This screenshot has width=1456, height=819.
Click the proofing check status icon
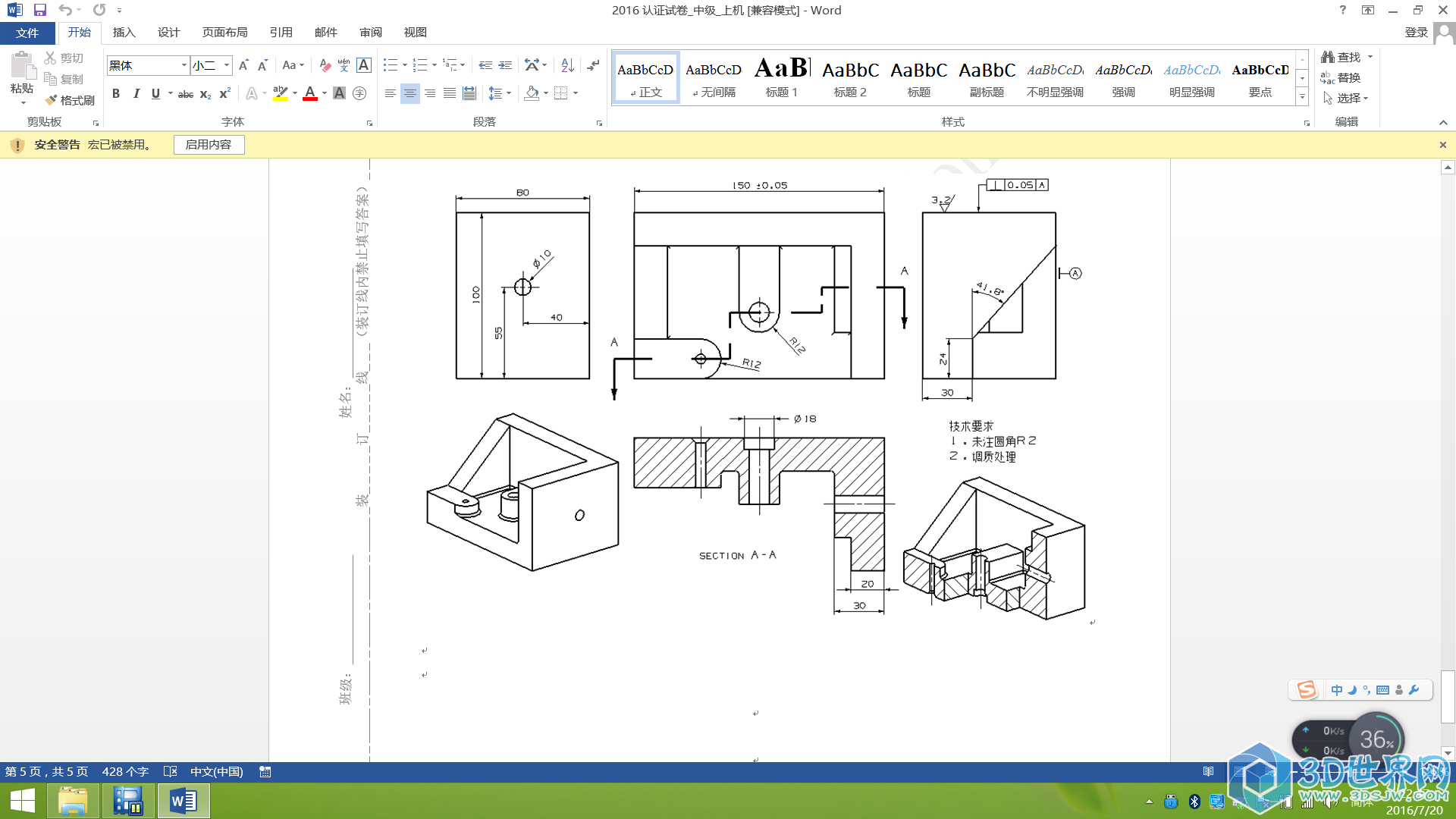[170, 771]
